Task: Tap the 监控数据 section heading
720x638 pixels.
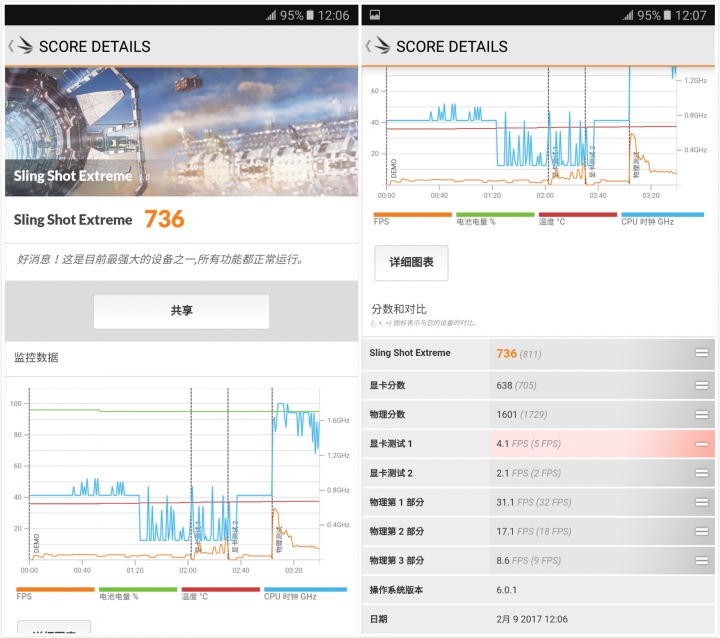Action: 36,357
